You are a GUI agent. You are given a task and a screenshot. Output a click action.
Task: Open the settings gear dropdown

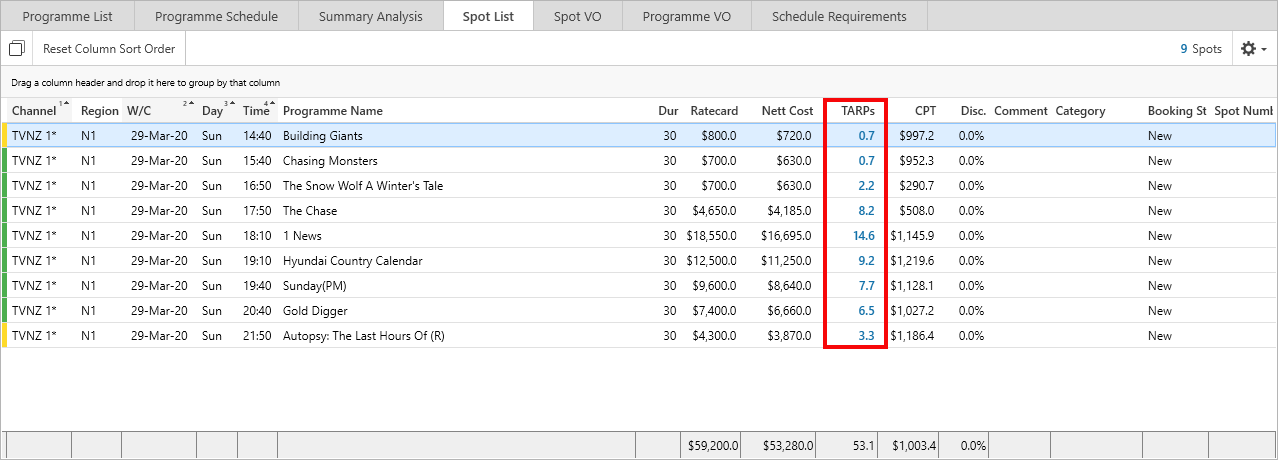coord(1253,49)
